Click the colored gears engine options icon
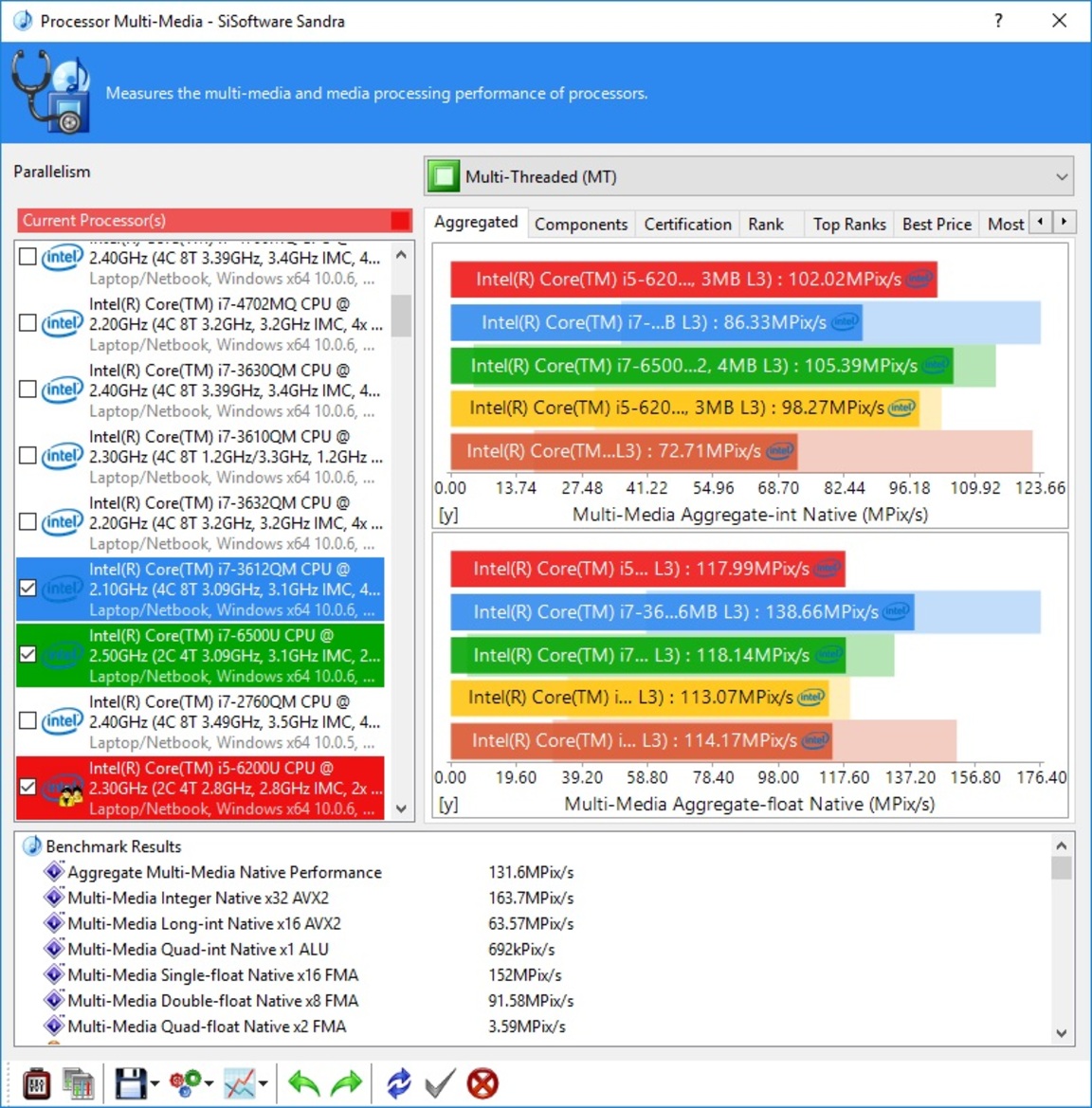The image size is (1092, 1108). [x=185, y=1083]
